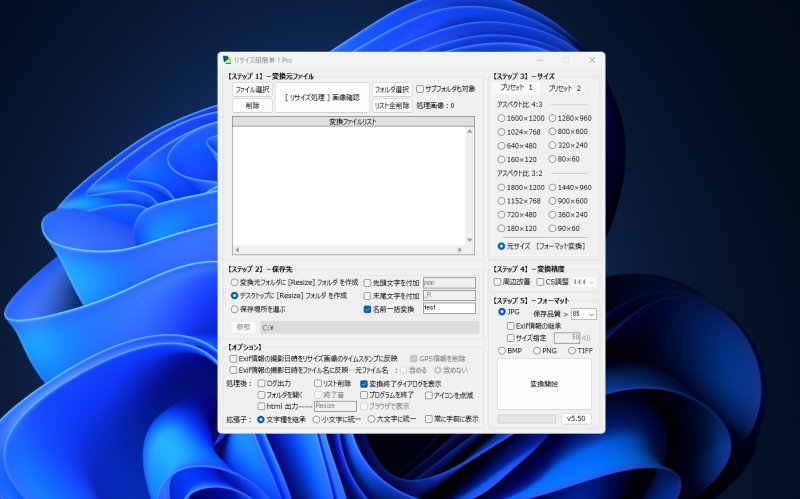This screenshot has height=499, width=800.
Task: Select the 保存場所を選ぶ radio button
Action: (258, 309)
